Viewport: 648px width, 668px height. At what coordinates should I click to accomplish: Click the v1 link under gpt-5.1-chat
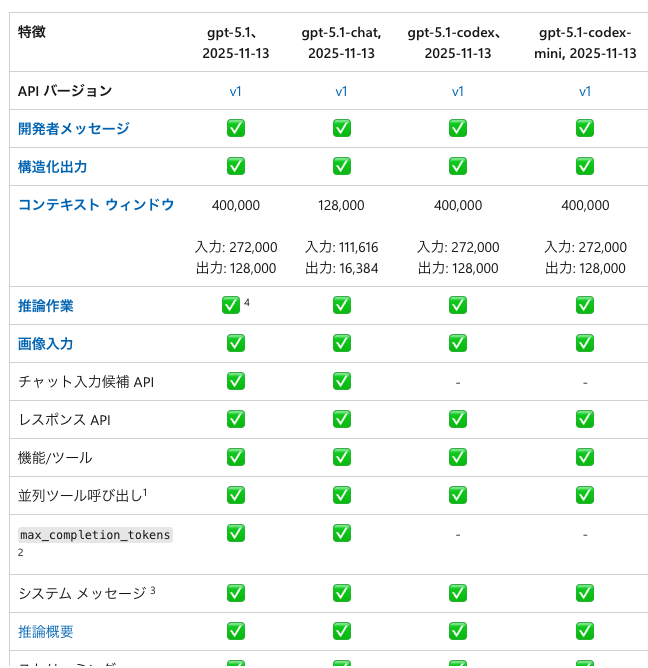tap(341, 91)
